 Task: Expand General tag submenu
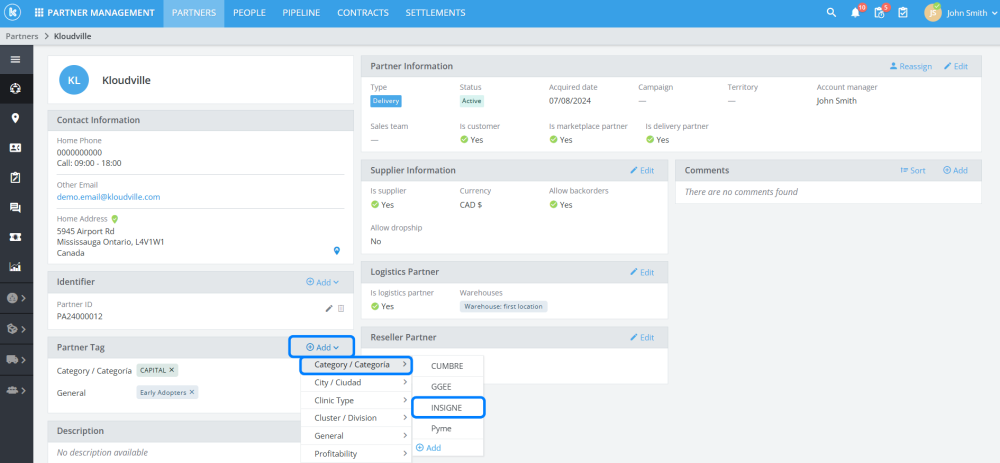[357, 436]
